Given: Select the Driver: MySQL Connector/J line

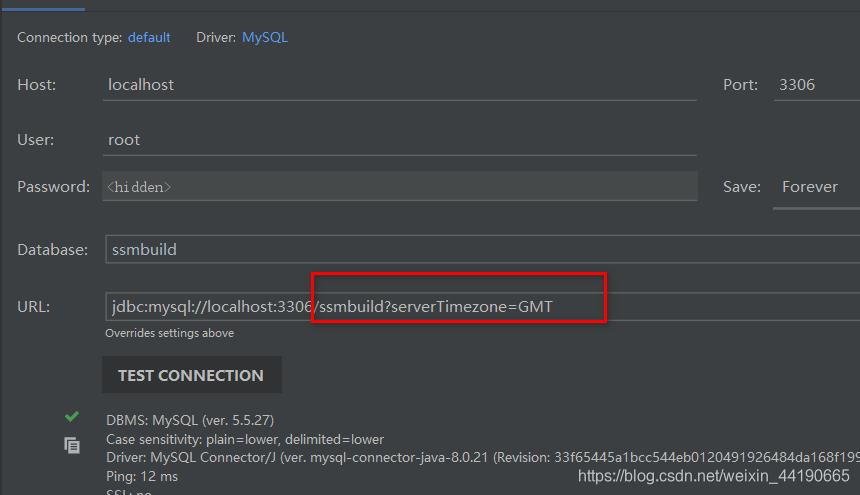Looking at the screenshot, I should [483, 457].
